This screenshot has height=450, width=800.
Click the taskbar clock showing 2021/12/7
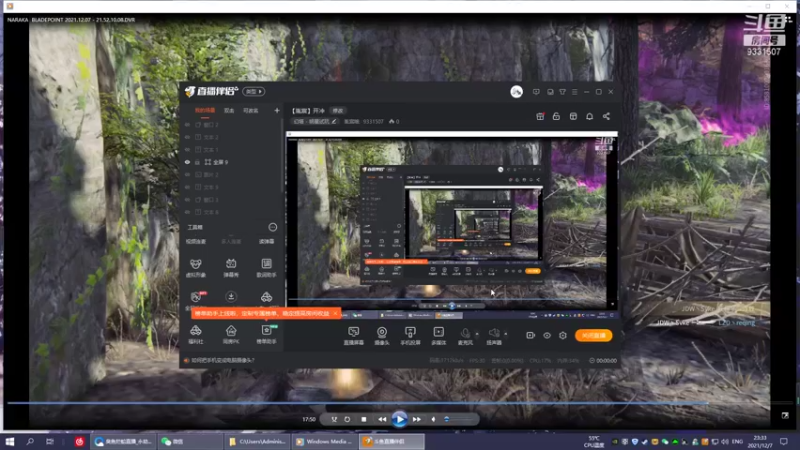coord(760,441)
